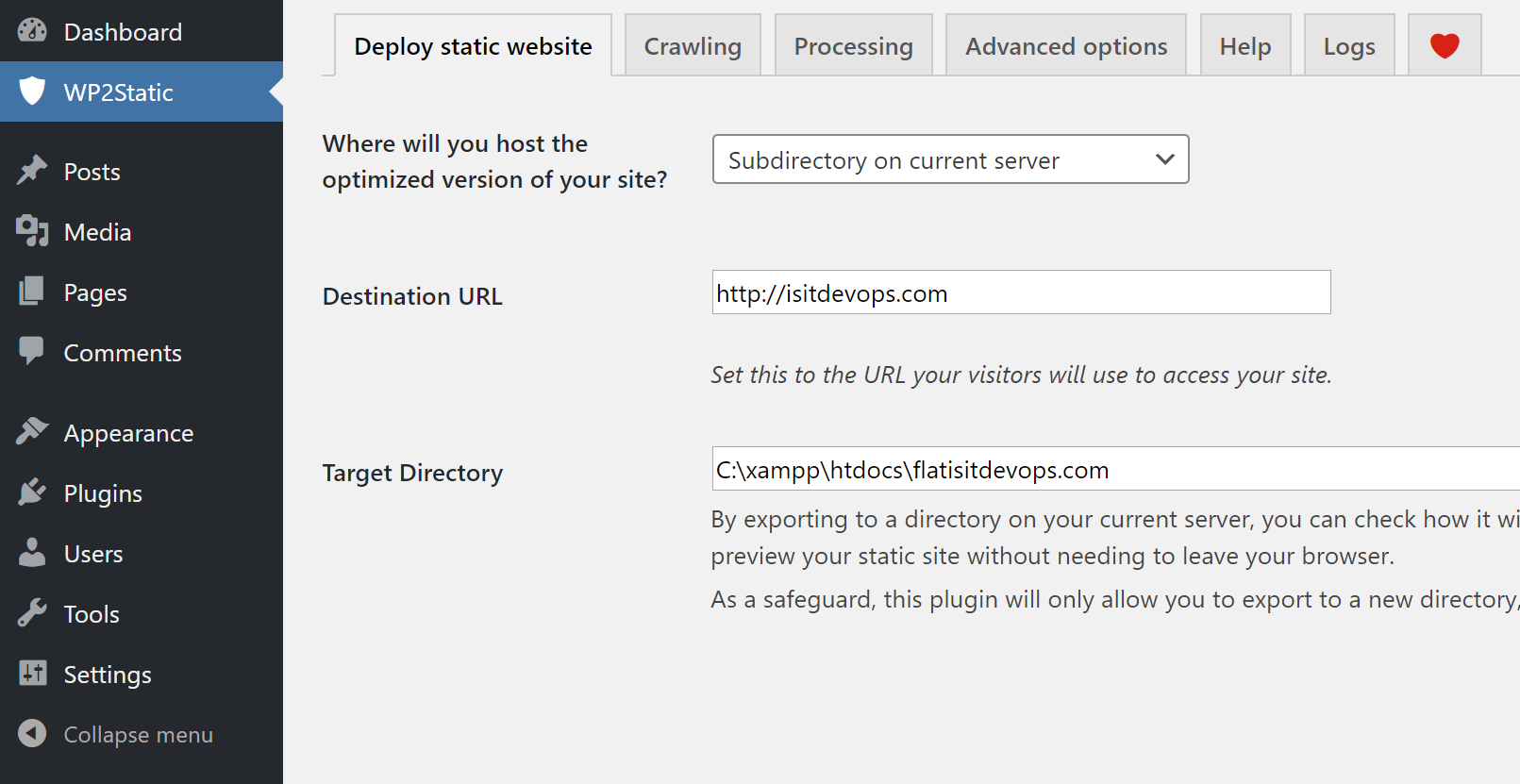The width and height of the screenshot is (1520, 784).
Task: Navigate to Pages in sidebar
Action: pyautogui.click(x=142, y=292)
